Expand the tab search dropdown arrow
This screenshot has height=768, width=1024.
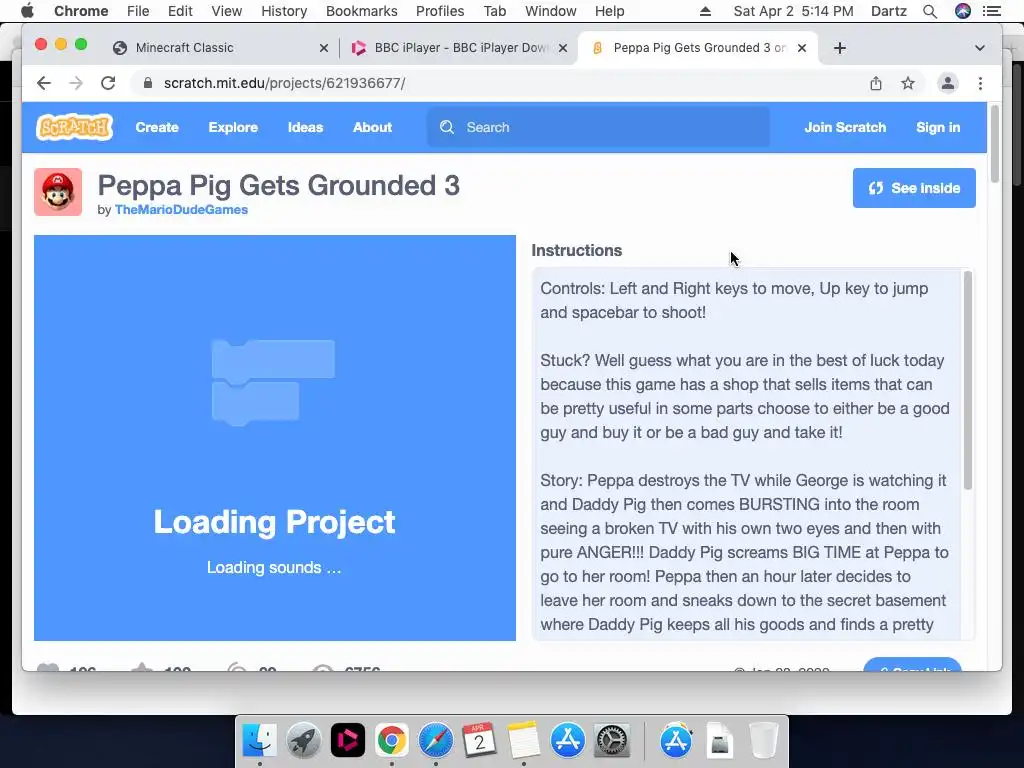pos(980,48)
